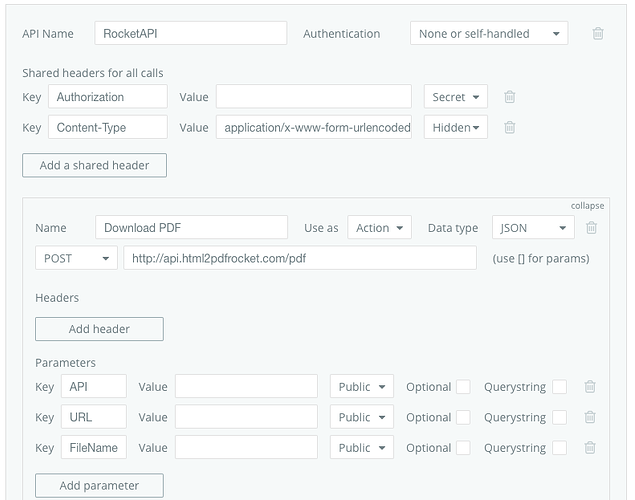
Task: Delete the Download PDF call trash icon
Action: tap(591, 228)
